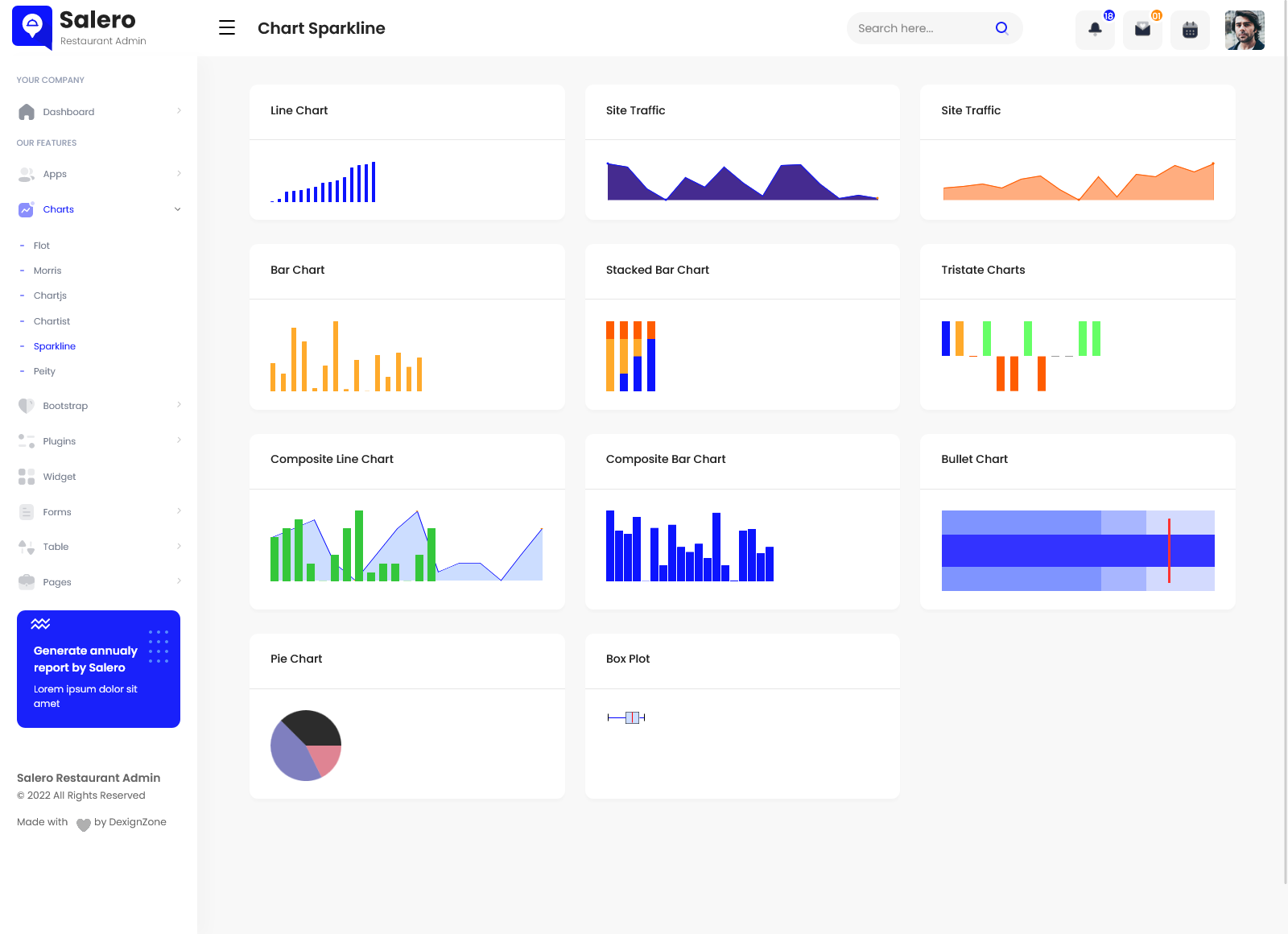Click the Dashboard home icon
The image size is (1288, 934).
(27, 112)
